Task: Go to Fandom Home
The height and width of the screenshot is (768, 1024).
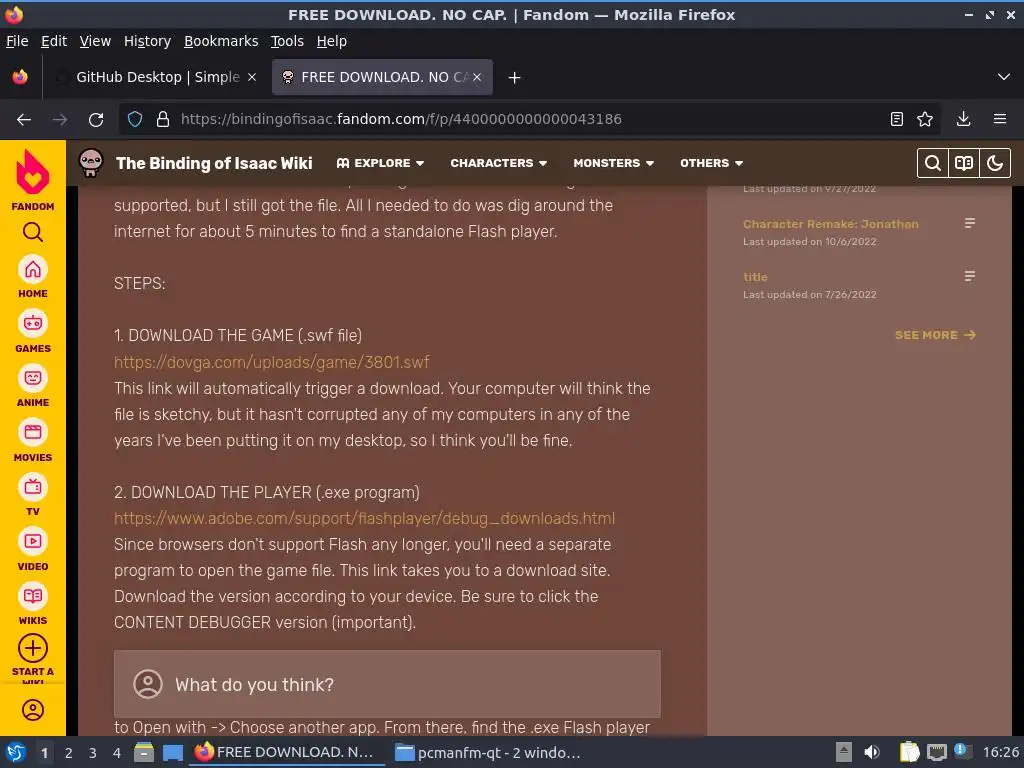Action: click(x=33, y=278)
